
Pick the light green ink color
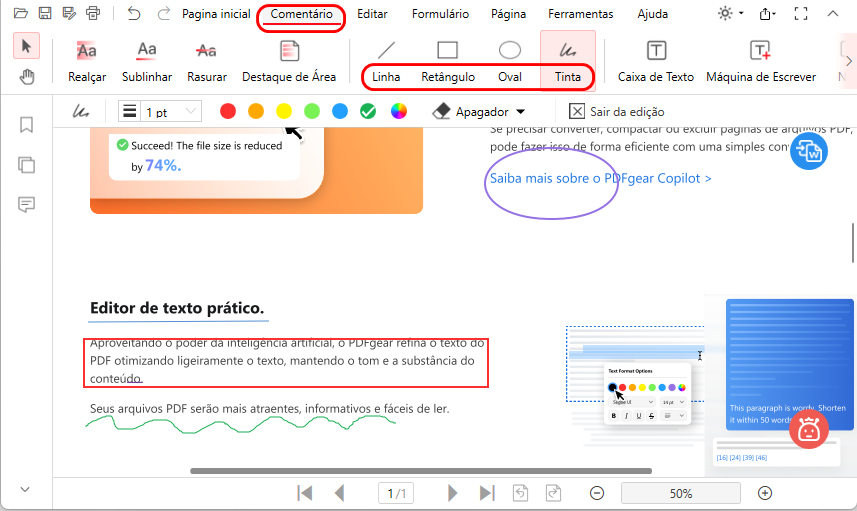tap(312, 111)
